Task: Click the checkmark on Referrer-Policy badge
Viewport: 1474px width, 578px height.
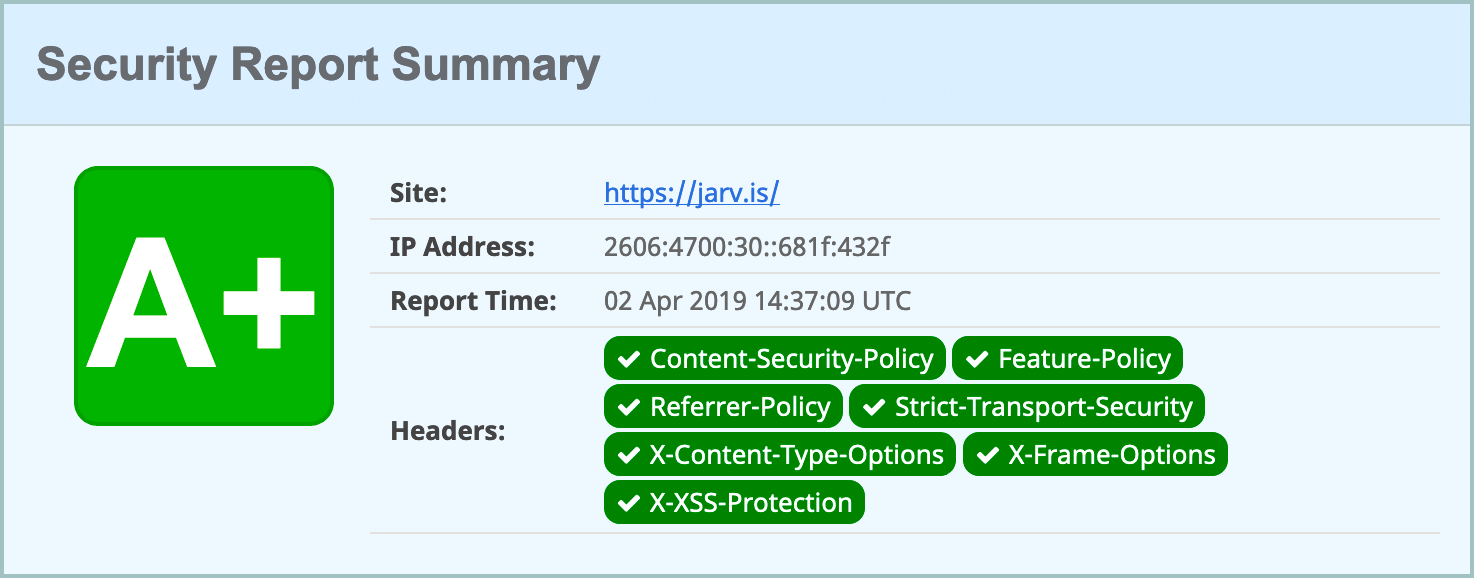Action: 629,406
